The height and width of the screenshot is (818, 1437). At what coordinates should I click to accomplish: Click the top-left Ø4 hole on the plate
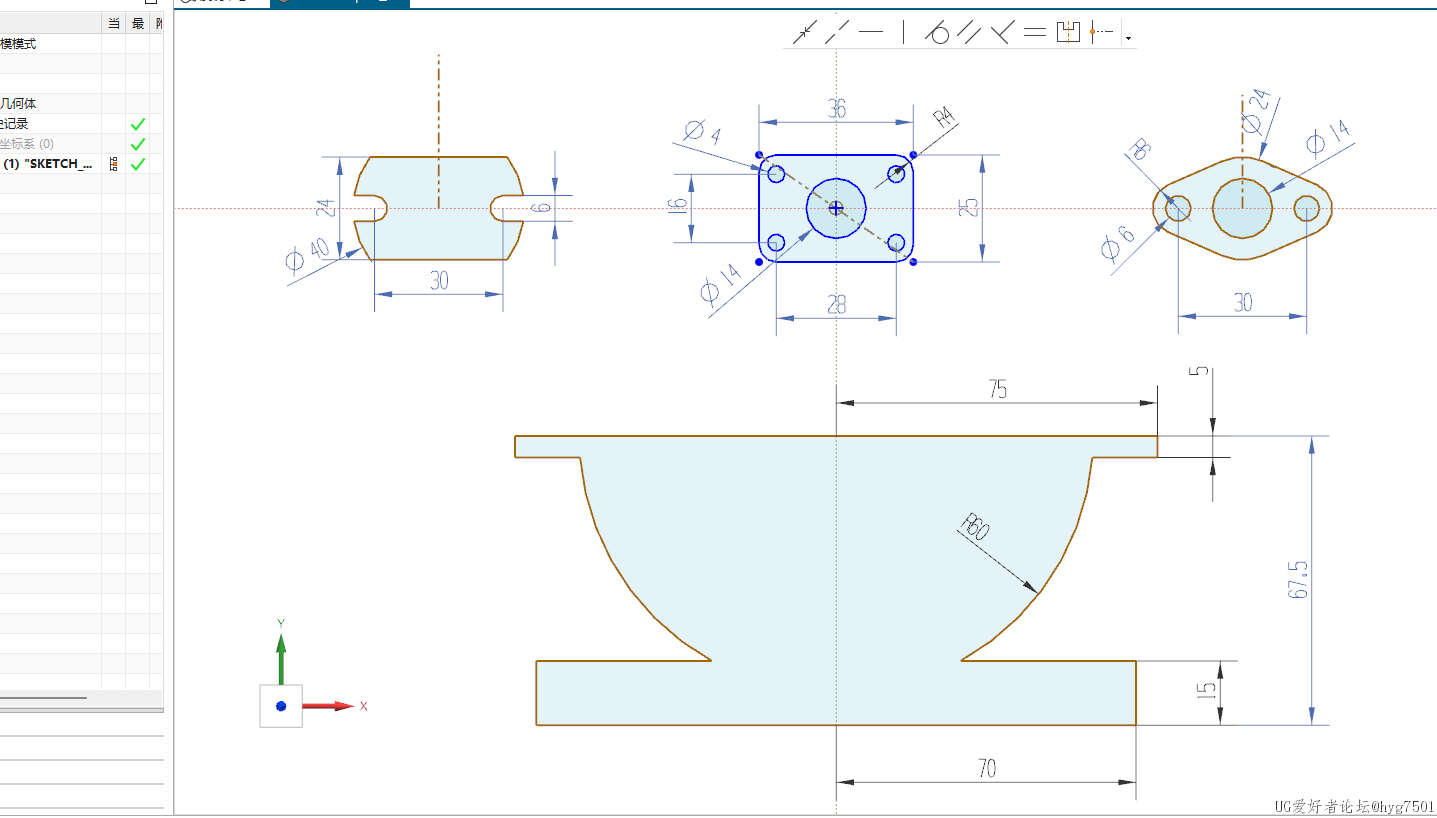[776, 174]
